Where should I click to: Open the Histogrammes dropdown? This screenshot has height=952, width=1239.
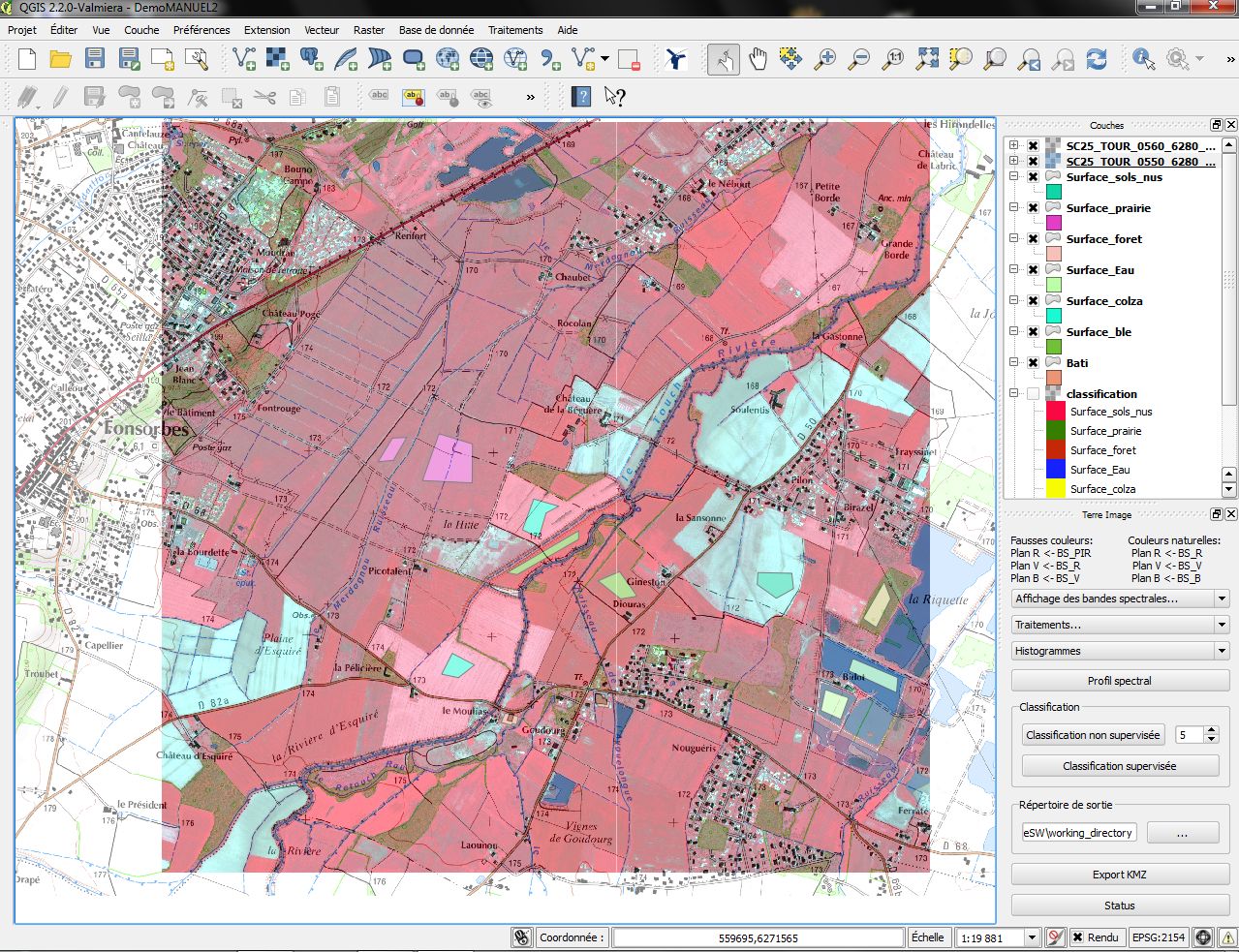(x=1120, y=651)
